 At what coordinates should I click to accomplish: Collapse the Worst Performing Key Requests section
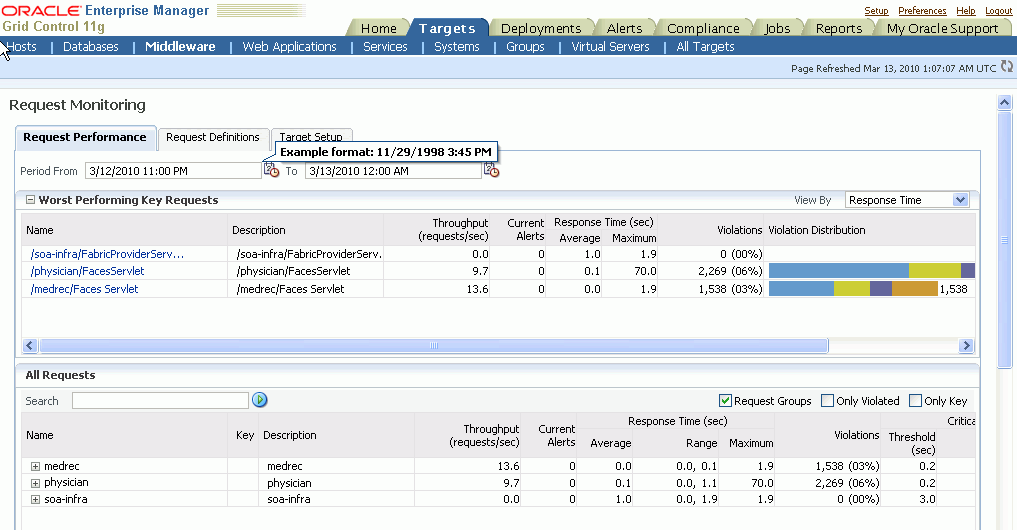coord(30,200)
